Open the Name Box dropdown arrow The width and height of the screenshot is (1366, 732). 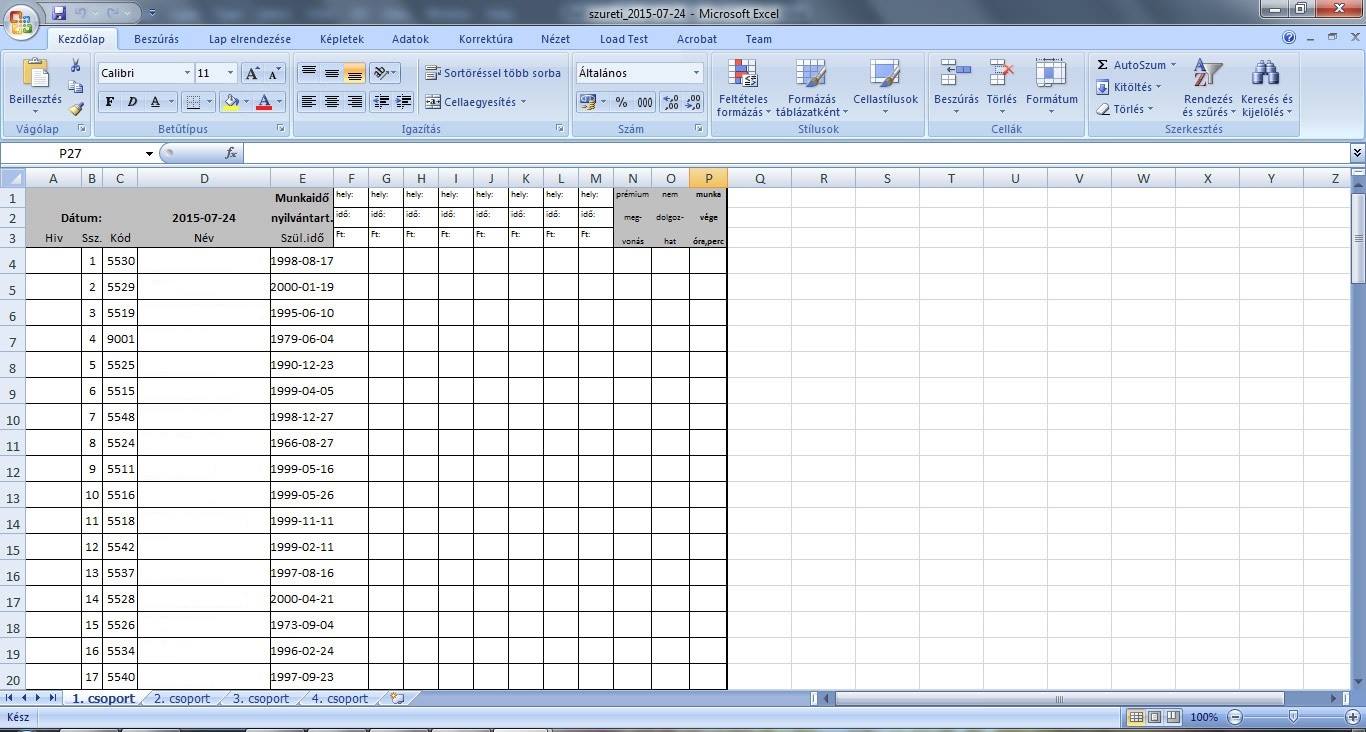click(149, 154)
